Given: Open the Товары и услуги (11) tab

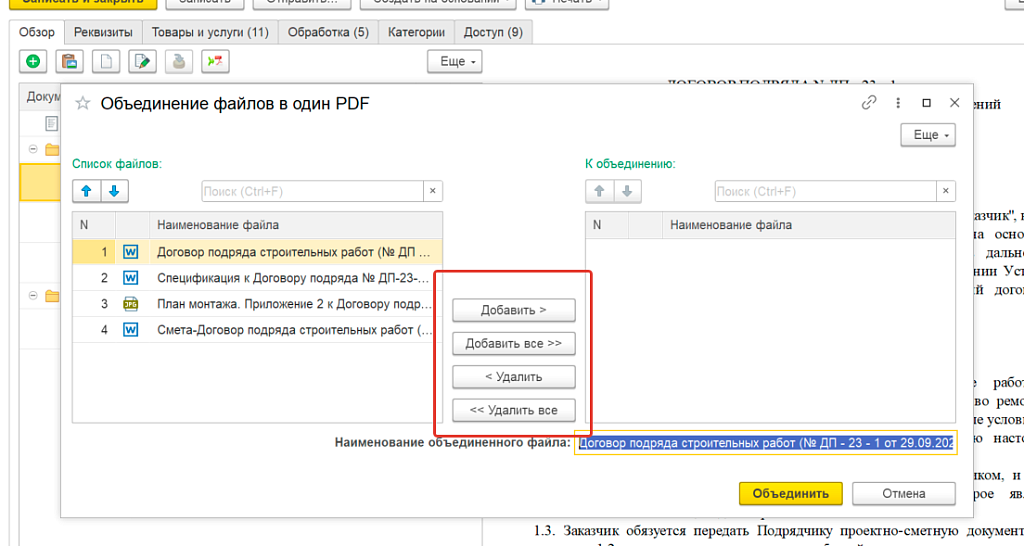Looking at the screenshot, I should click(210, 32).
